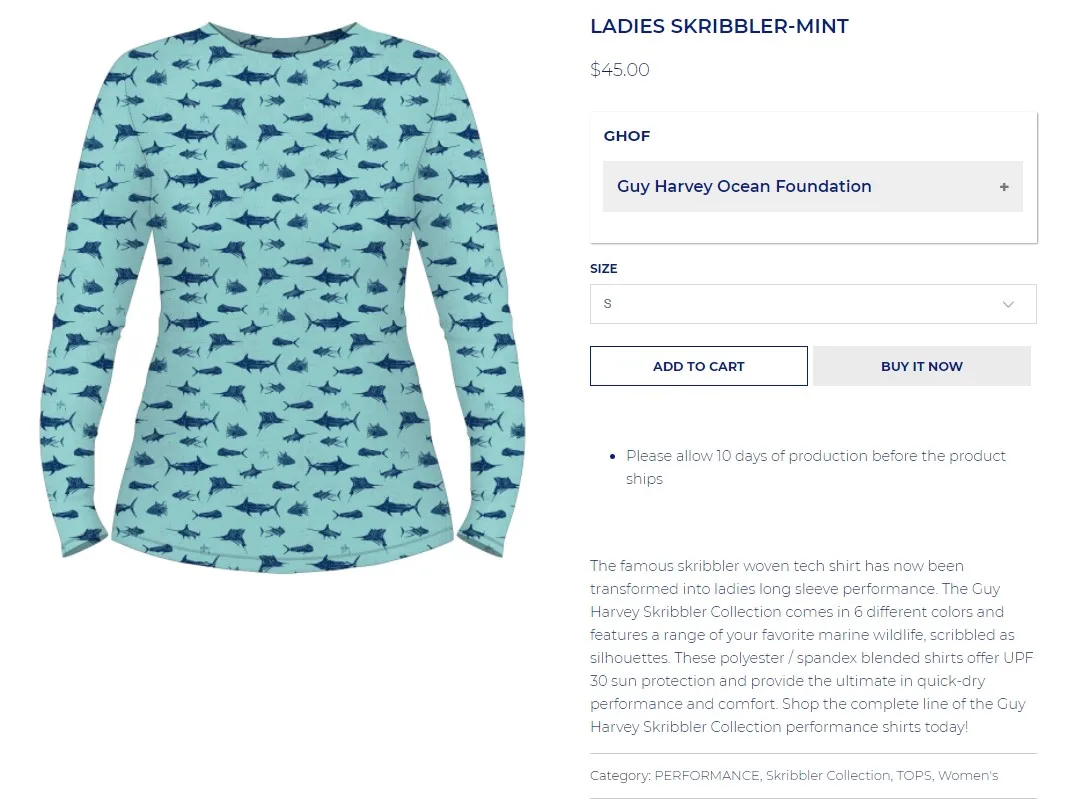The height and width of the screenshot is (800, 1084).
Task: Click the mint fish-print shirt product image
Action: pos(282,297)
